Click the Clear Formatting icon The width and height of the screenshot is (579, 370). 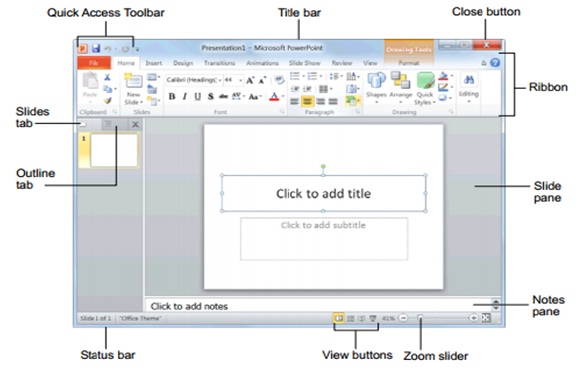279,80
